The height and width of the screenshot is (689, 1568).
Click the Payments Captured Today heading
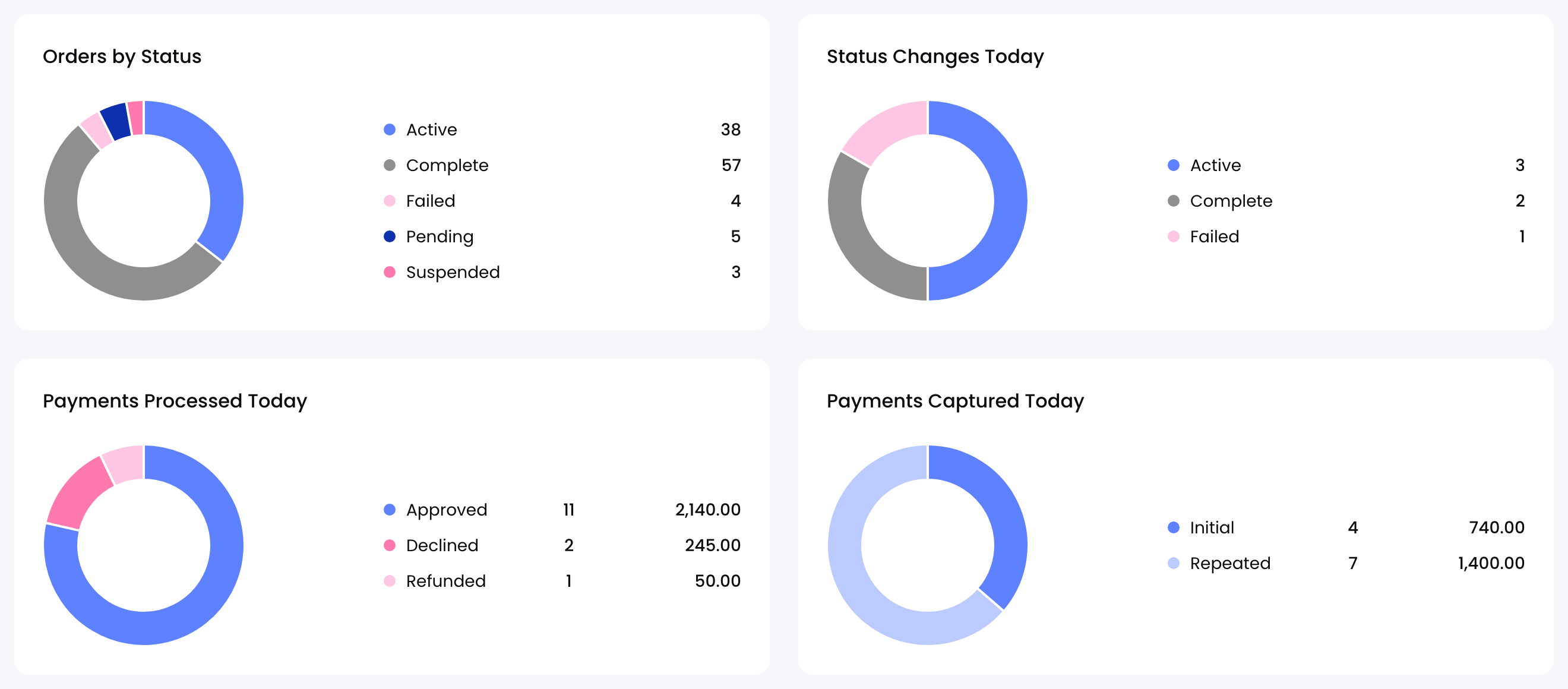pos(955,401)
